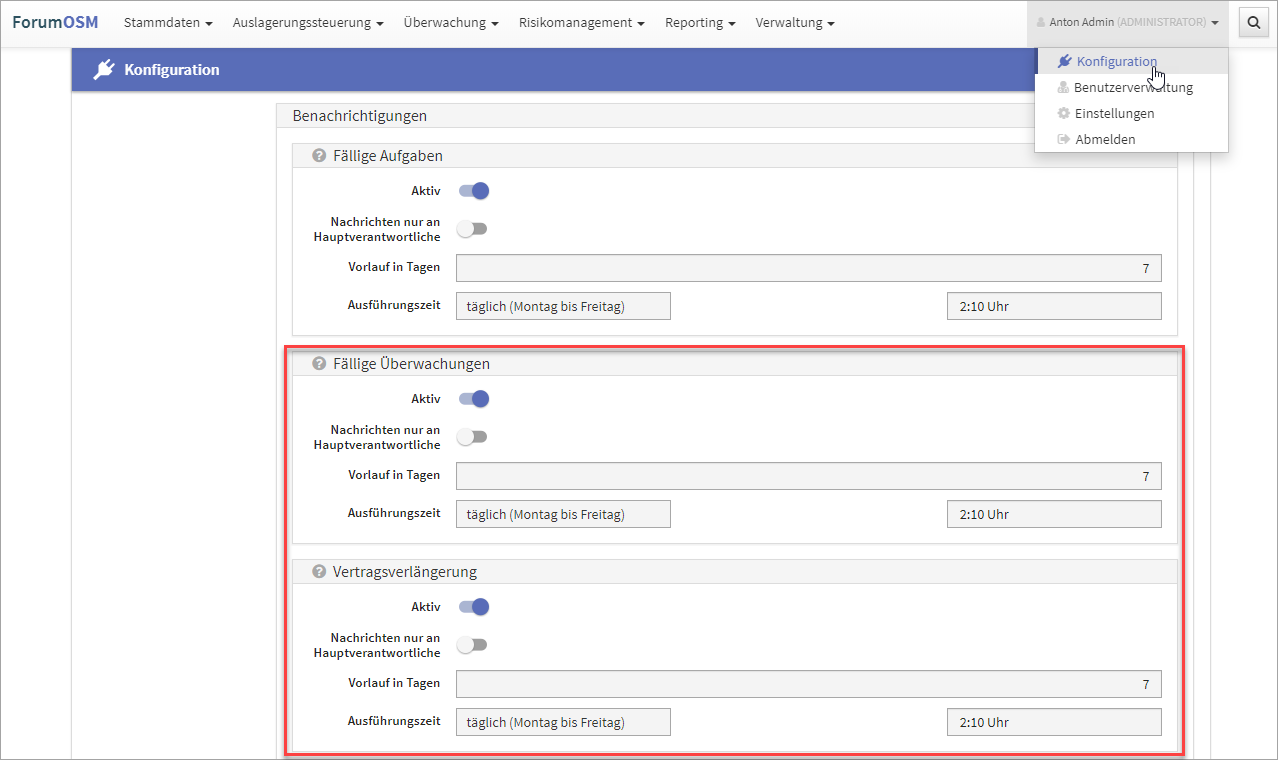The image size is (1278, 760).
Task: Open the Reporting menu
Action: [700, 23]
